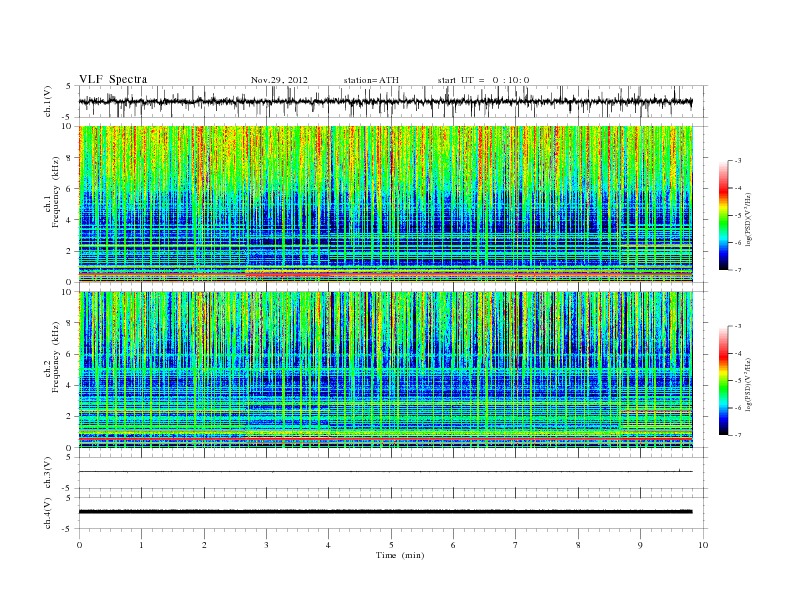The image size is (792, 612).
Task: Click inside the ch.2 spectrogram panel
Action: coord(386,369)
